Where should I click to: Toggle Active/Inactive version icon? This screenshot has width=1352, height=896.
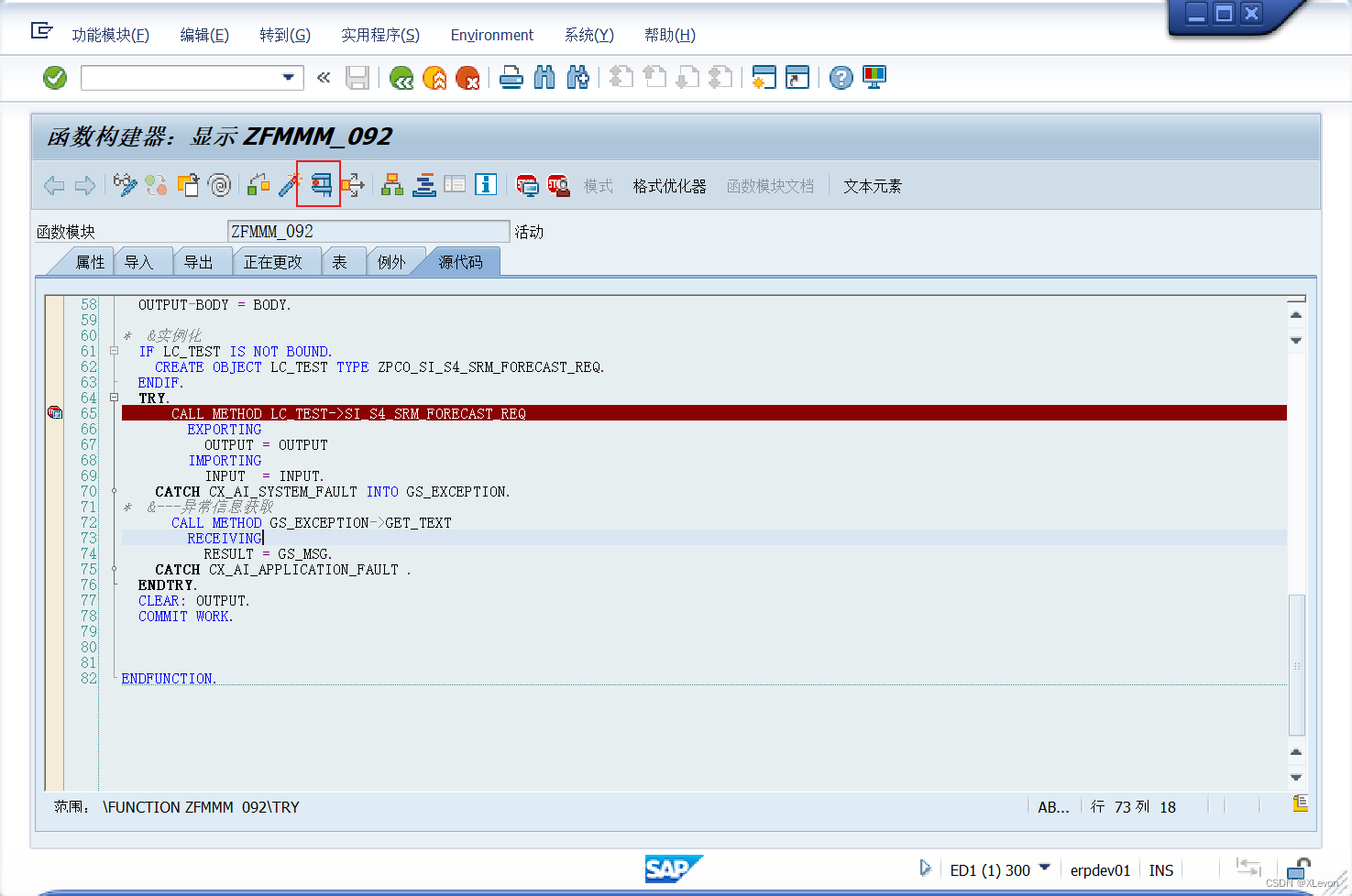(x=156, y=185)
